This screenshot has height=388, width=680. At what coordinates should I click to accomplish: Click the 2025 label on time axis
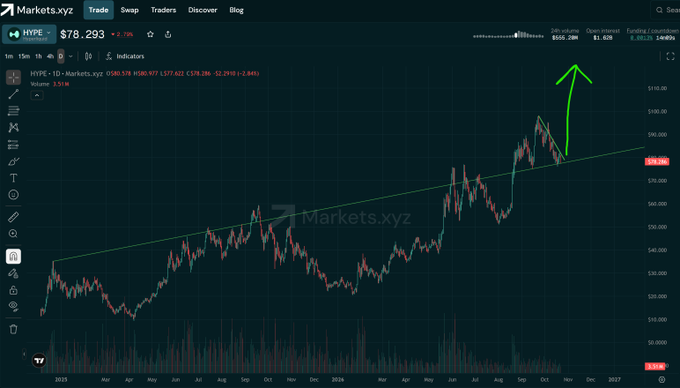(x=61, y=379)
